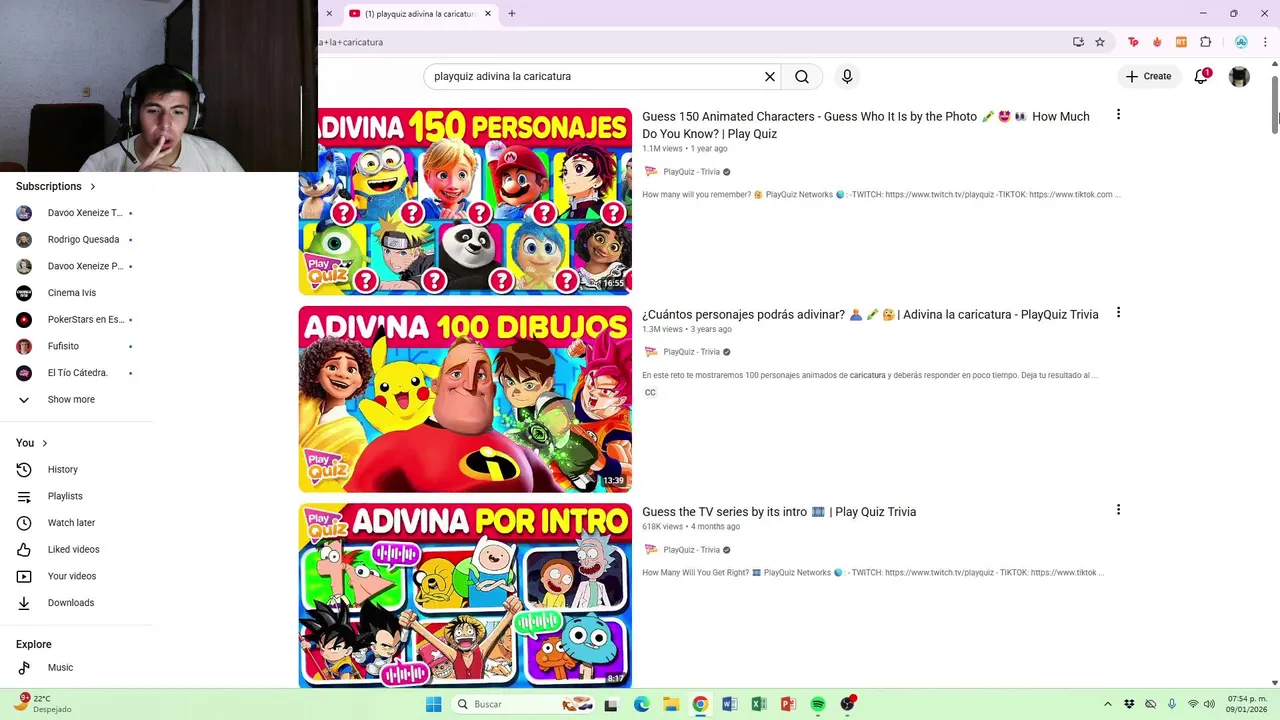Open Guess the TV series by its intro title
The image size is (1280, 720).
pos(779,512)
